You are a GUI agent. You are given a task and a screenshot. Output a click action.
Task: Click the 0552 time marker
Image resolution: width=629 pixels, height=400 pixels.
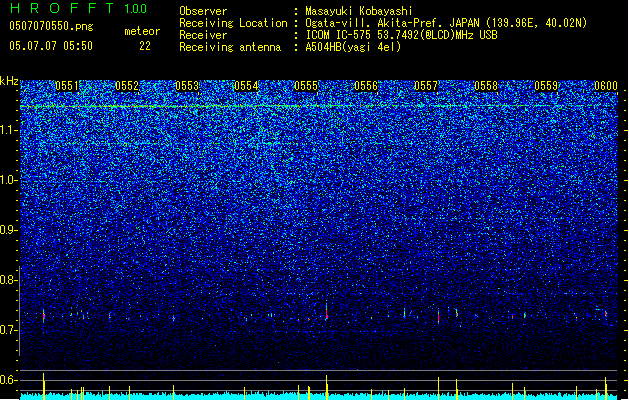point(127,86)
